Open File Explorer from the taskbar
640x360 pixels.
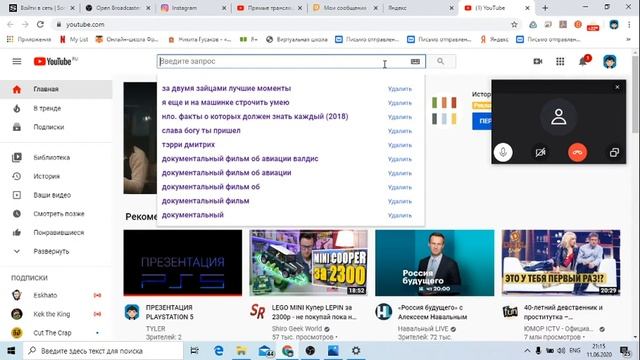[241, 351]
